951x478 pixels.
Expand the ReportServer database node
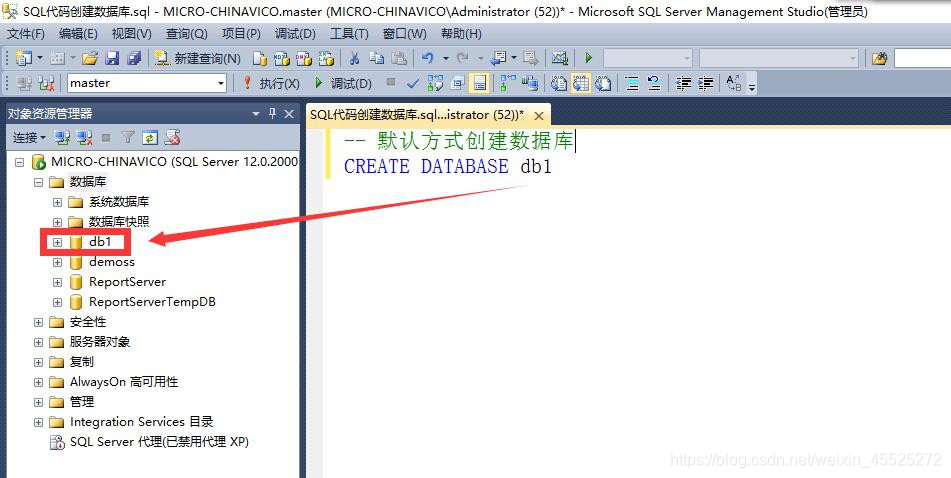tap(58, 282)
